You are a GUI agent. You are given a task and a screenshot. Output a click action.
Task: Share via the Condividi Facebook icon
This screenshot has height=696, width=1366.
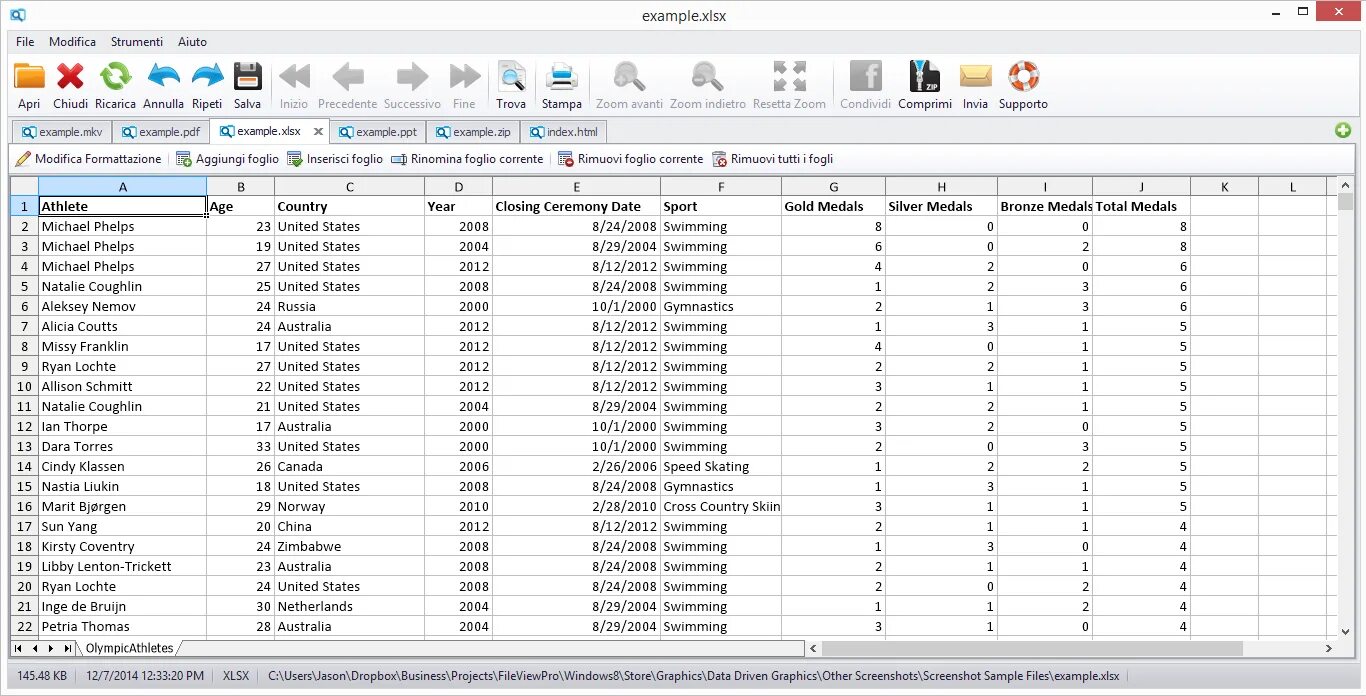(x=865, y=76)
